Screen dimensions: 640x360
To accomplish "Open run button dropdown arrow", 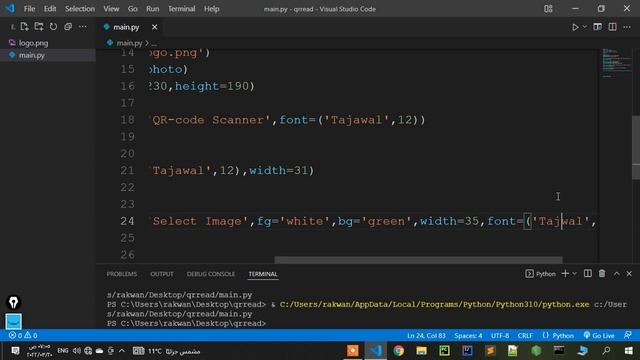I will (584, 27).
